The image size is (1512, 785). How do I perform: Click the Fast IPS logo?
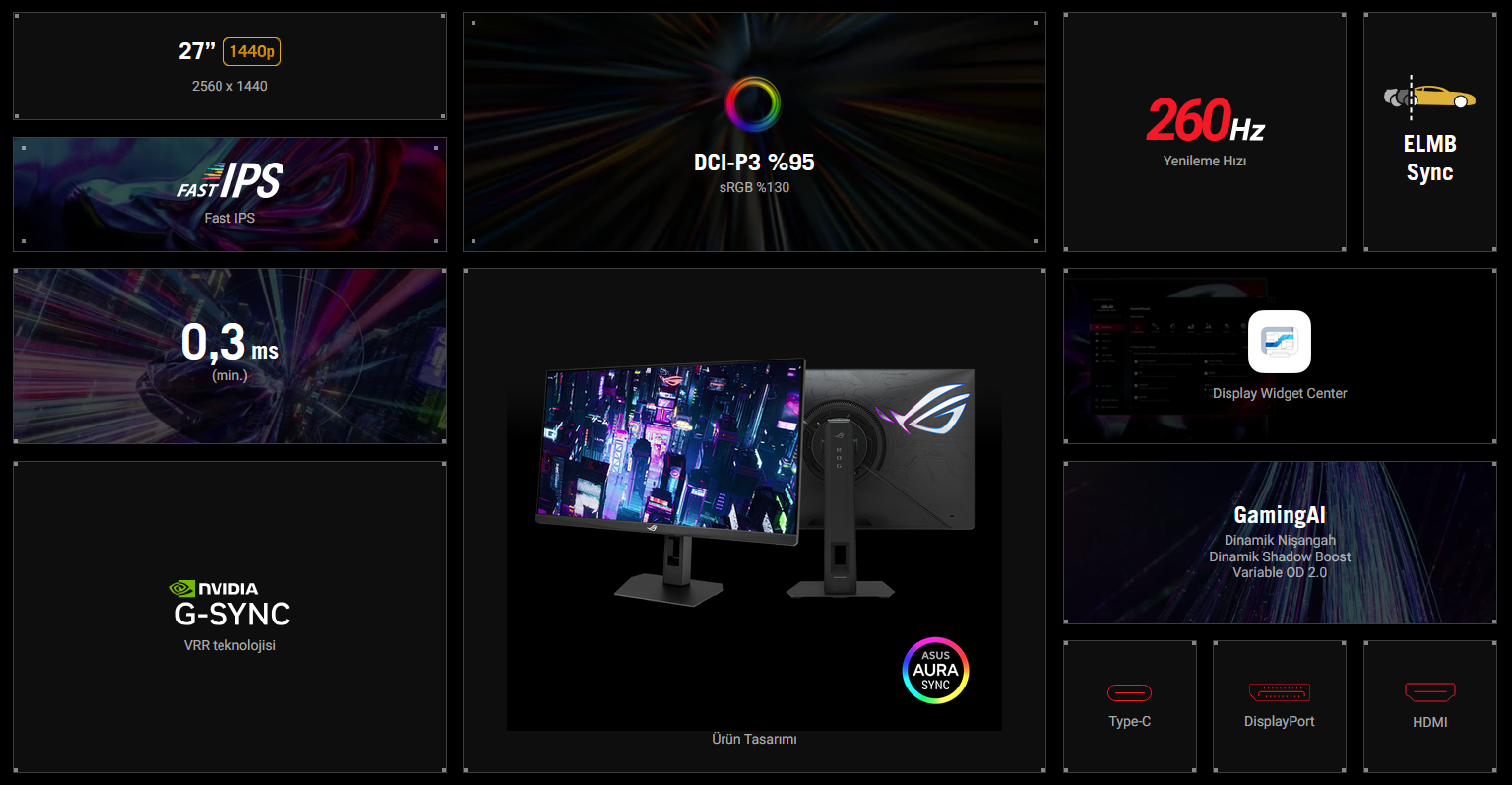[230, 181]
